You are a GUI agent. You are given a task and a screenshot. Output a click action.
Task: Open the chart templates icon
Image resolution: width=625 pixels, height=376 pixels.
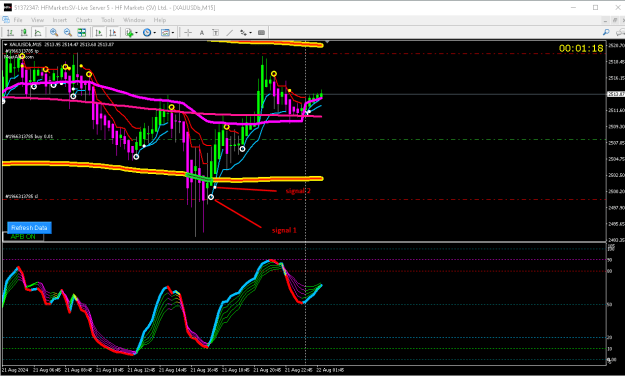pos(165,33)
